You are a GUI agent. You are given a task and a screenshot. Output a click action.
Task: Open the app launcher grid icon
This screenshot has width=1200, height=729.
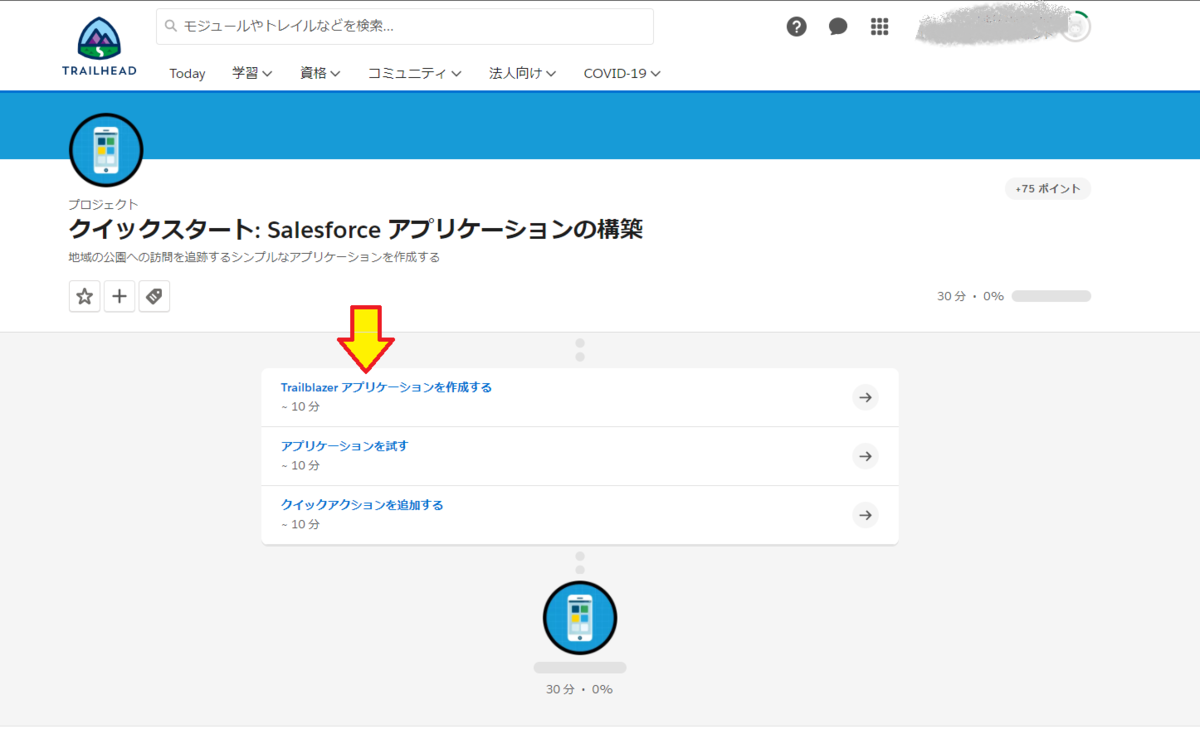click(x=880, y=27)
